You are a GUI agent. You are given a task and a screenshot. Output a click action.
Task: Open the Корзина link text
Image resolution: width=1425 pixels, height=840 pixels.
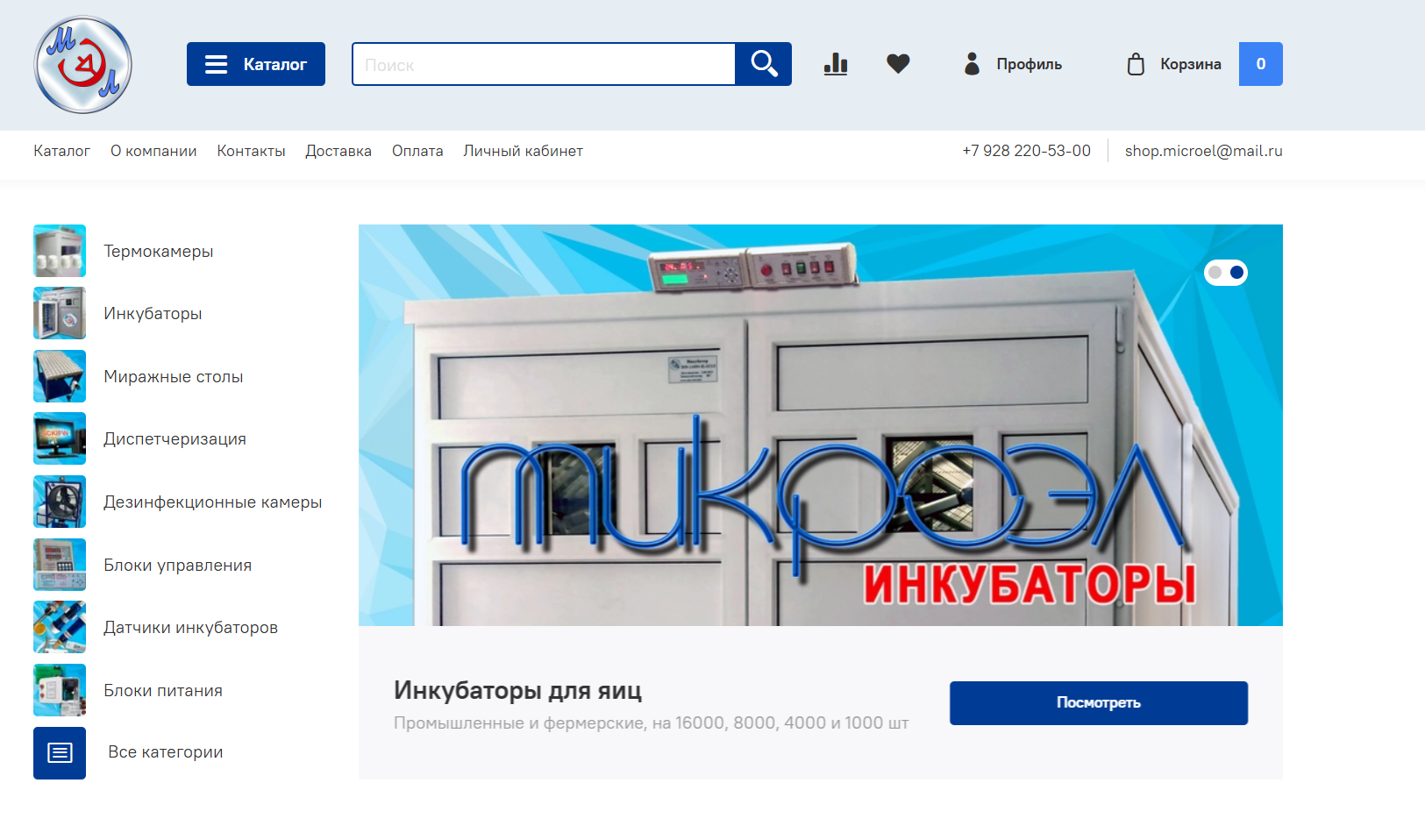[1190, 64]
